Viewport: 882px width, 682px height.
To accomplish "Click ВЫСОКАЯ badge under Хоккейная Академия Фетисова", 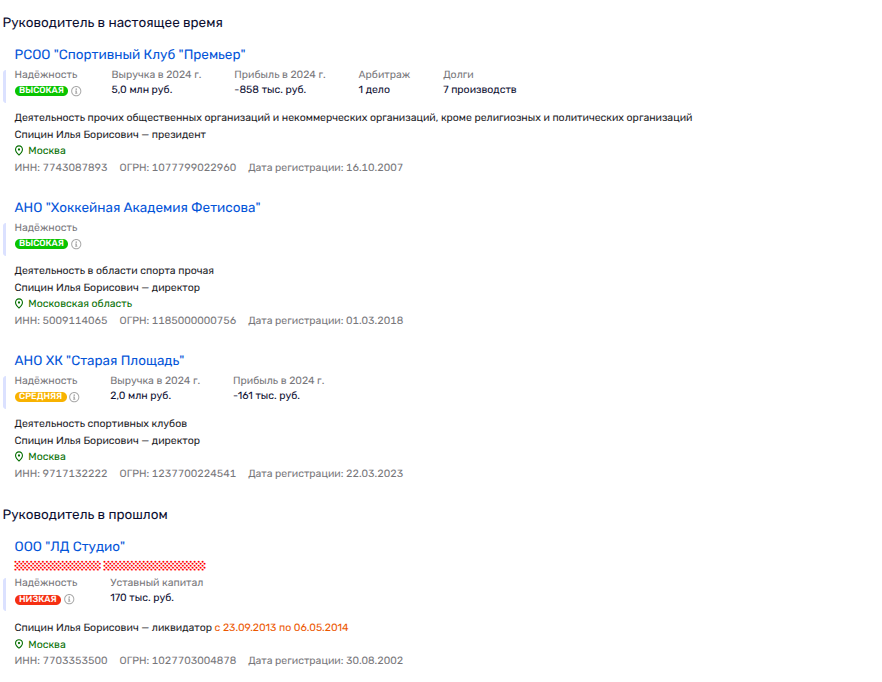I will [x=41, y=244].
